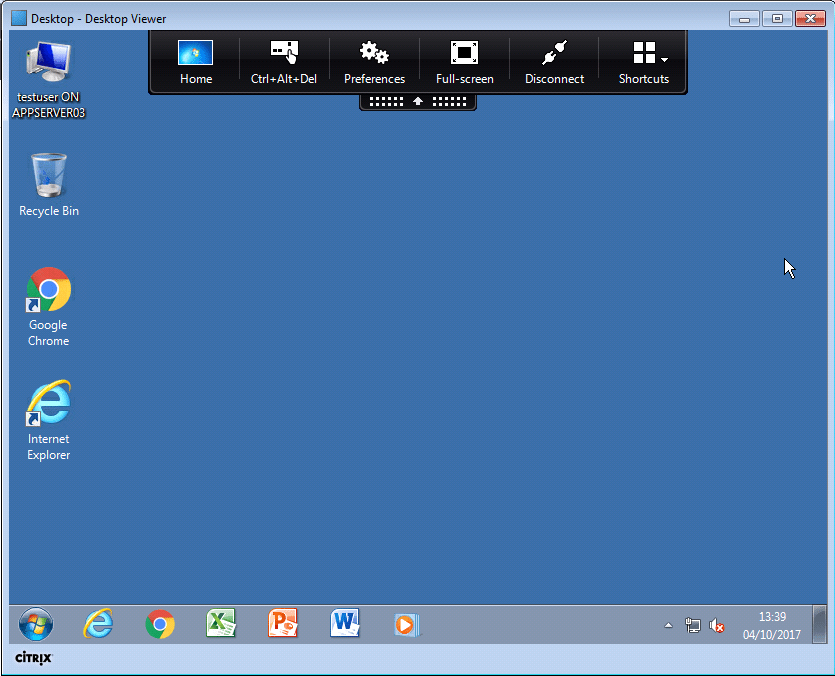835x676 pixels.
Task: Minimize the Desktop Viewer window
Action: pos(744,19)
